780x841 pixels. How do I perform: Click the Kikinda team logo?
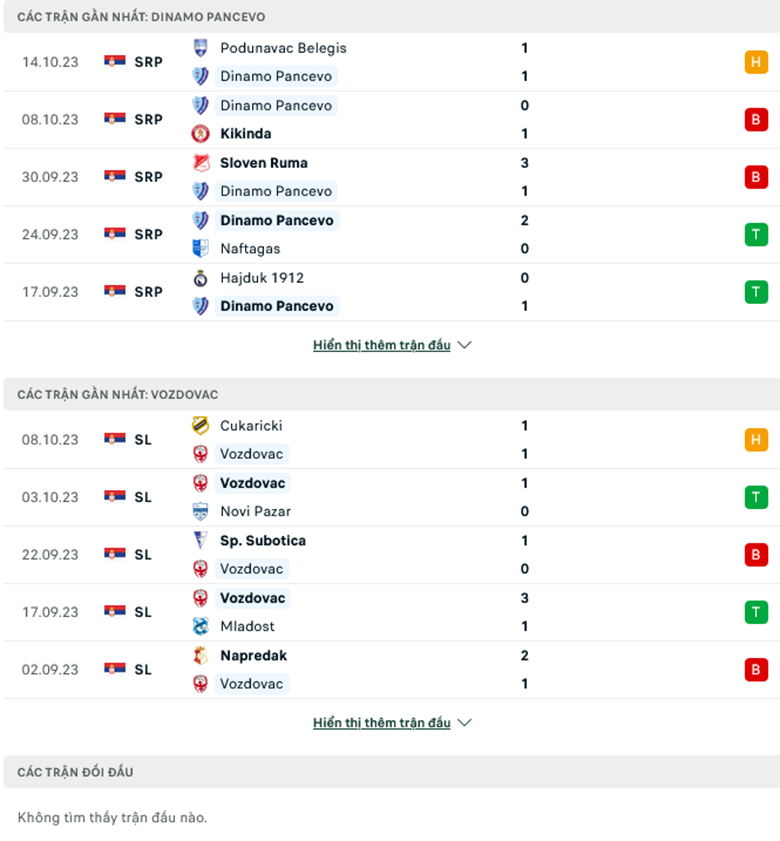[x=201, y=134]
